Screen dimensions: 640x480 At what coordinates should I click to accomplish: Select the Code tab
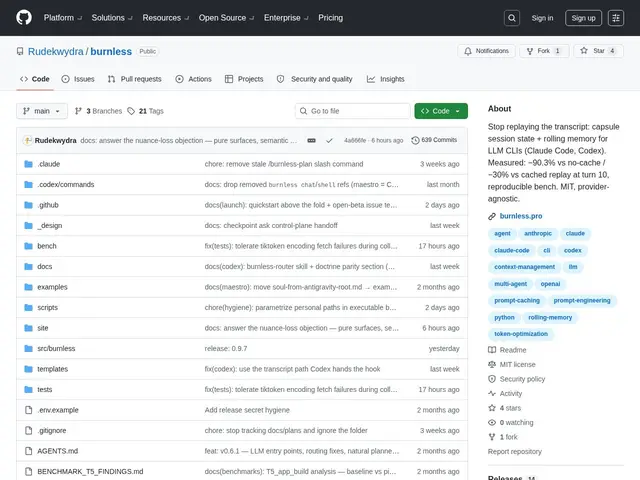(x=35, y=79)
